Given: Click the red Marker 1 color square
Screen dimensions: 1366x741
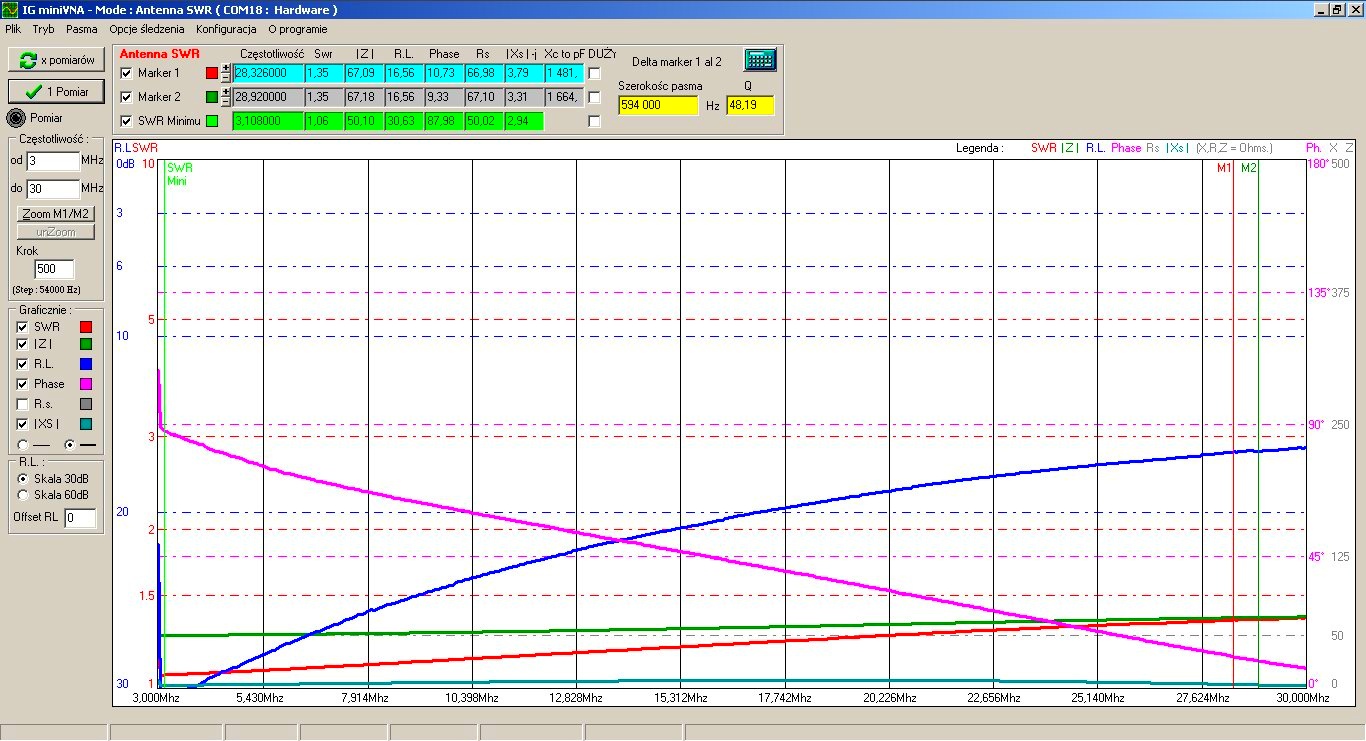Looking at the screenshot, I should click(x=211, y=73).
